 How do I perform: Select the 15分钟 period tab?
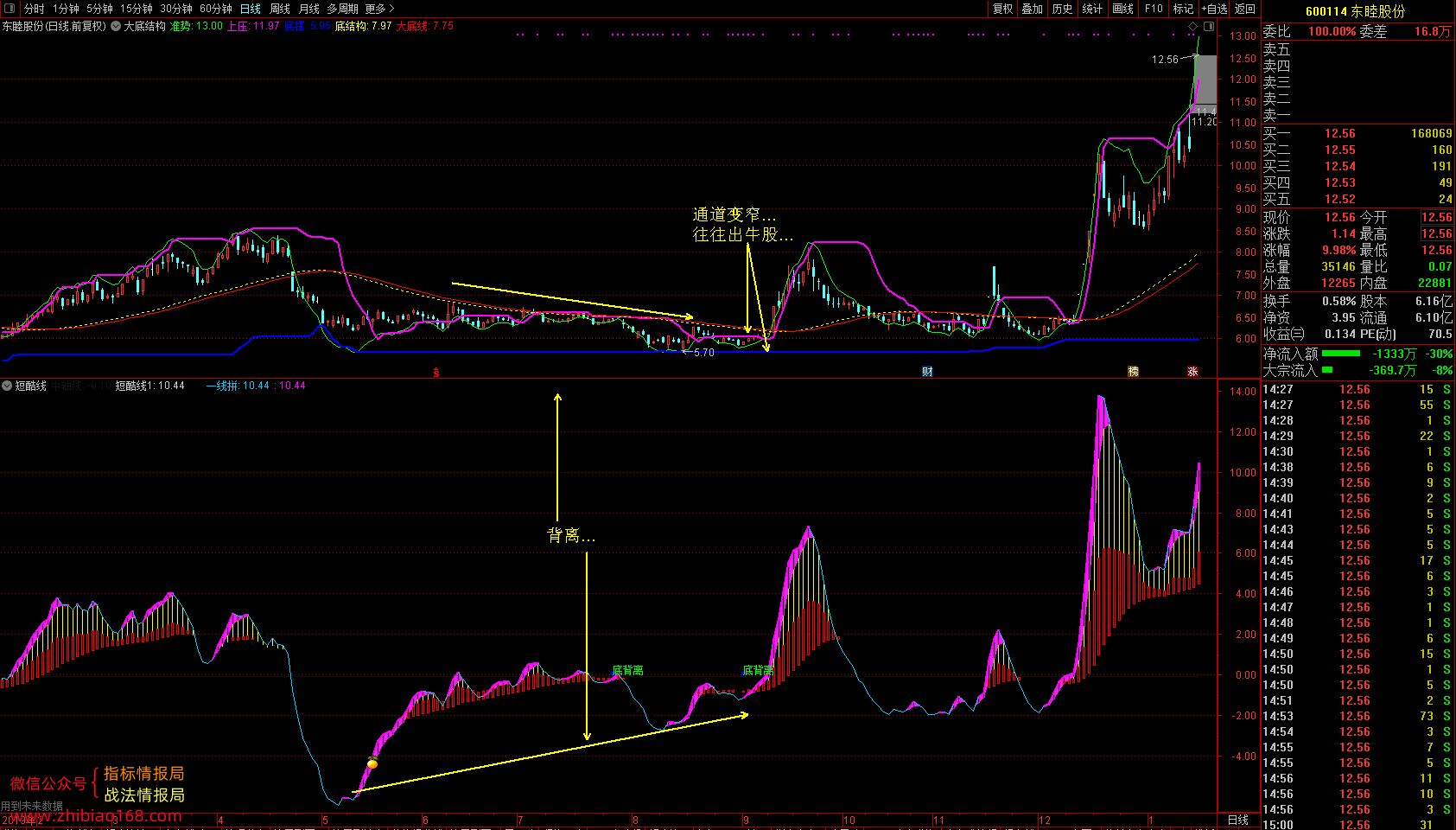[137, 9]
